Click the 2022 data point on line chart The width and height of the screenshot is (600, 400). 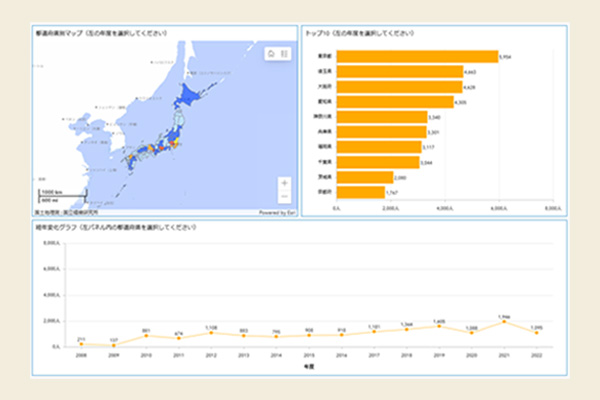point(537,333)
